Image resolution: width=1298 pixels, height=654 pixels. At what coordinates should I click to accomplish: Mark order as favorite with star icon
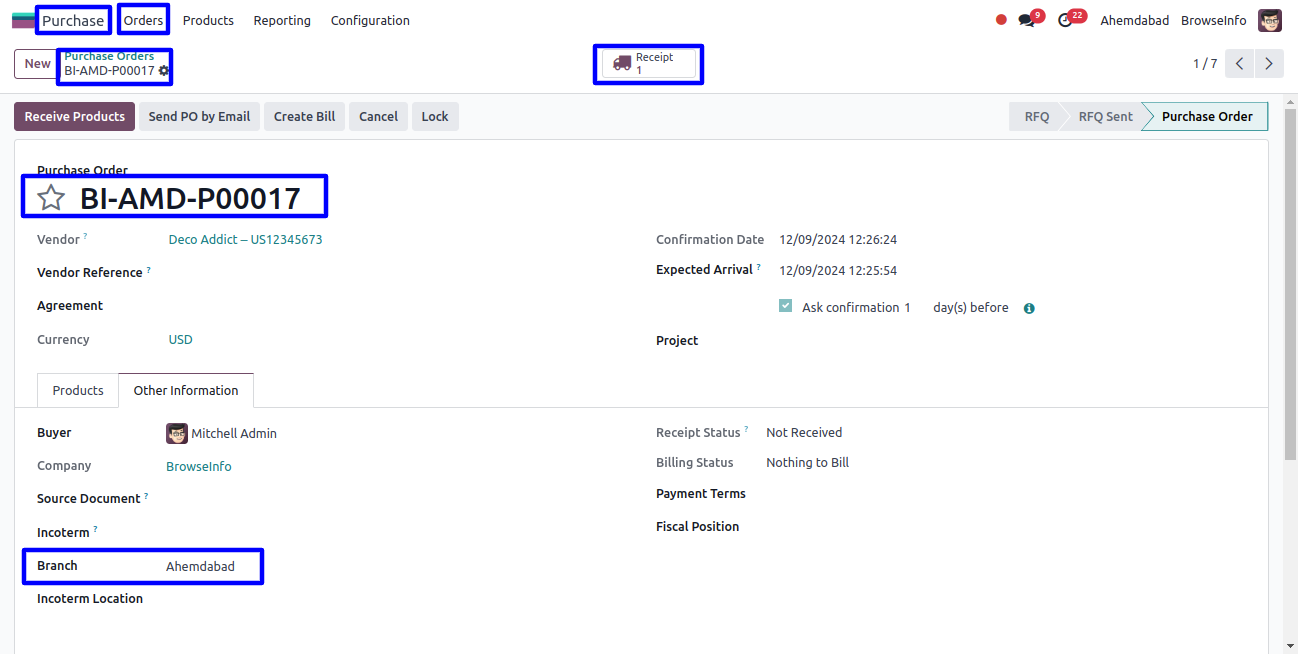pyautogui.click(x=51, y=198)
